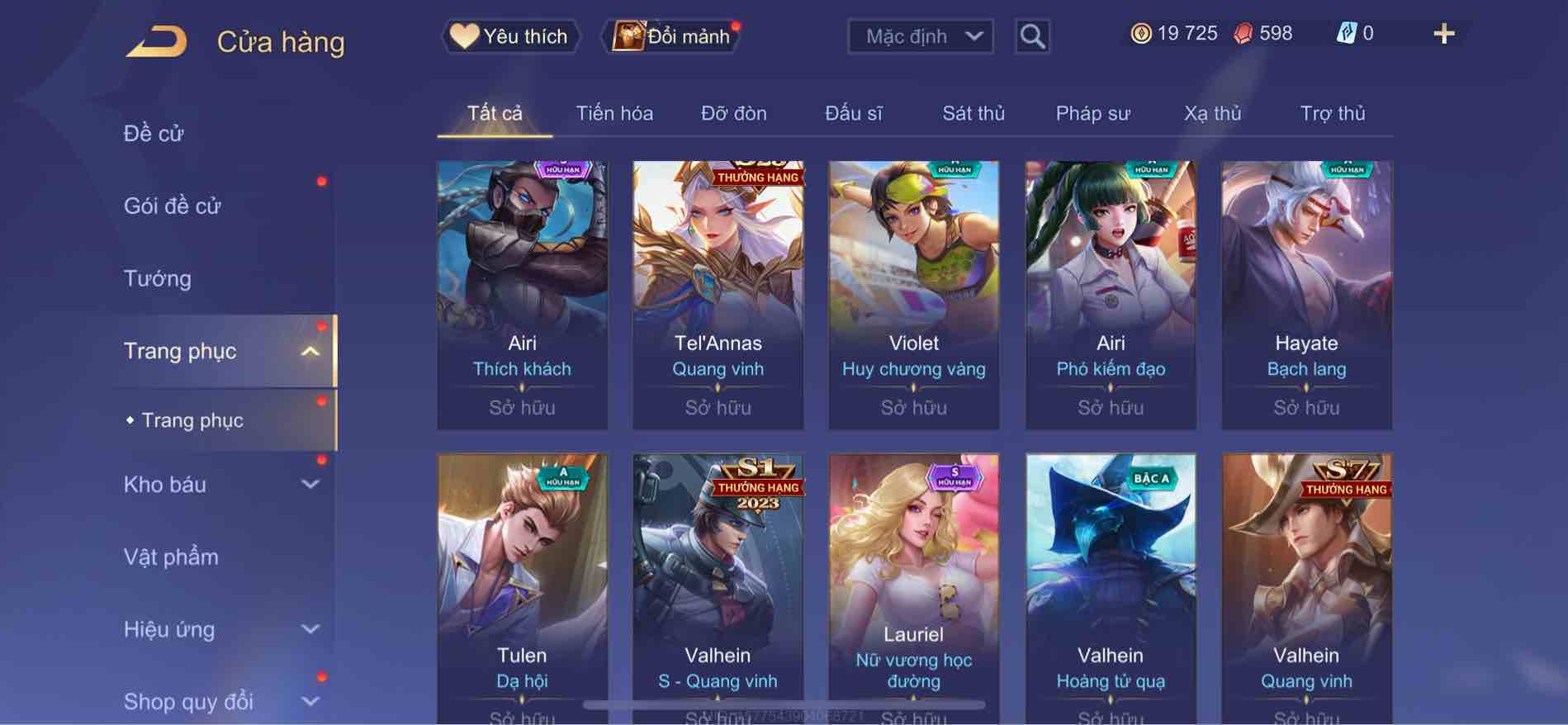Switch to the Pháp sư tab
The height and width of the screenshot is (725, 1568).
(x=1092, y=113)
